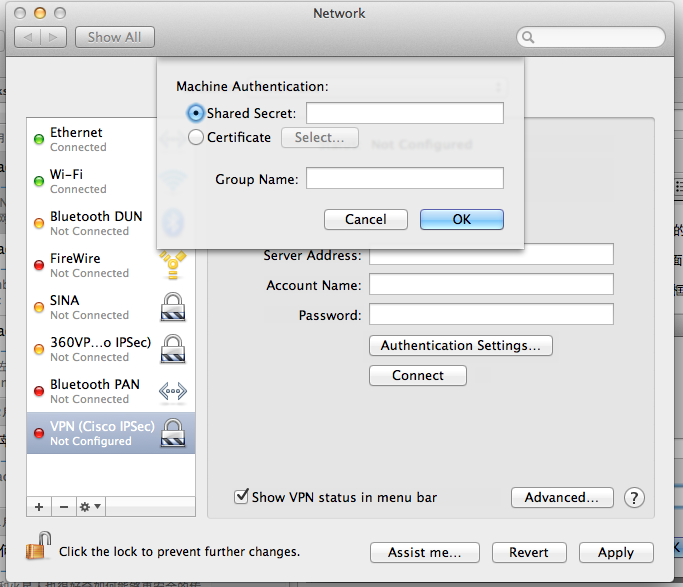This screenshot has height=587, width=683.
Task: Click the lock icon to prevent changes
Action: pos(38,547)
